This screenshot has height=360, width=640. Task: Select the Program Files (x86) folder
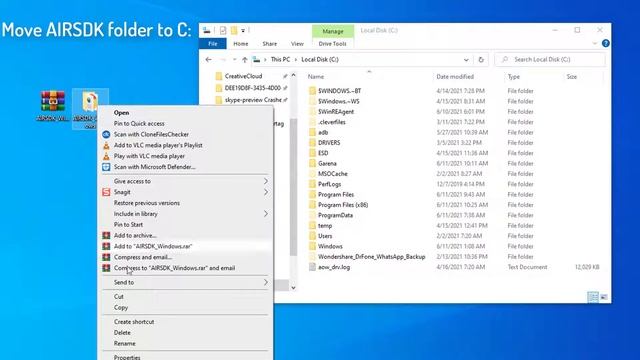(343, 205)
